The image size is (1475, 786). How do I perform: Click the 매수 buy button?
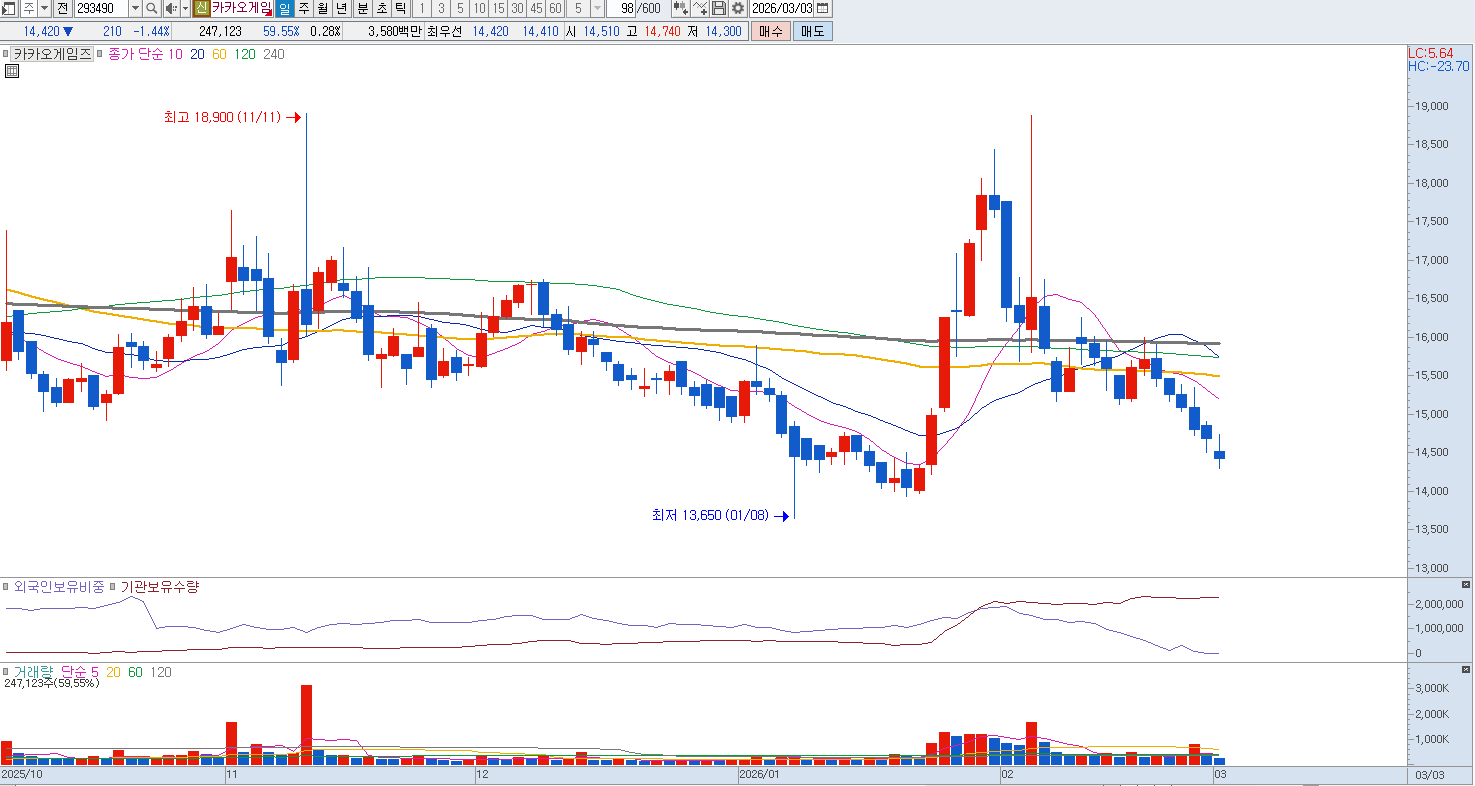point(771,31)
